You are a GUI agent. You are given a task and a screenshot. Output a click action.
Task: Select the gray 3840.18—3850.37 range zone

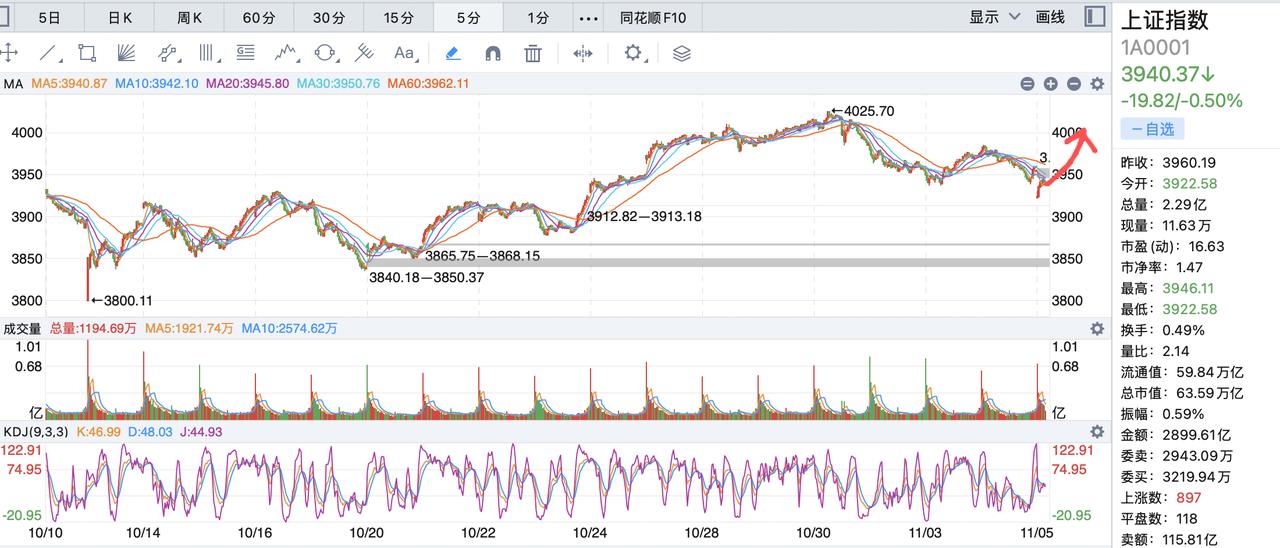pos(708,262)
